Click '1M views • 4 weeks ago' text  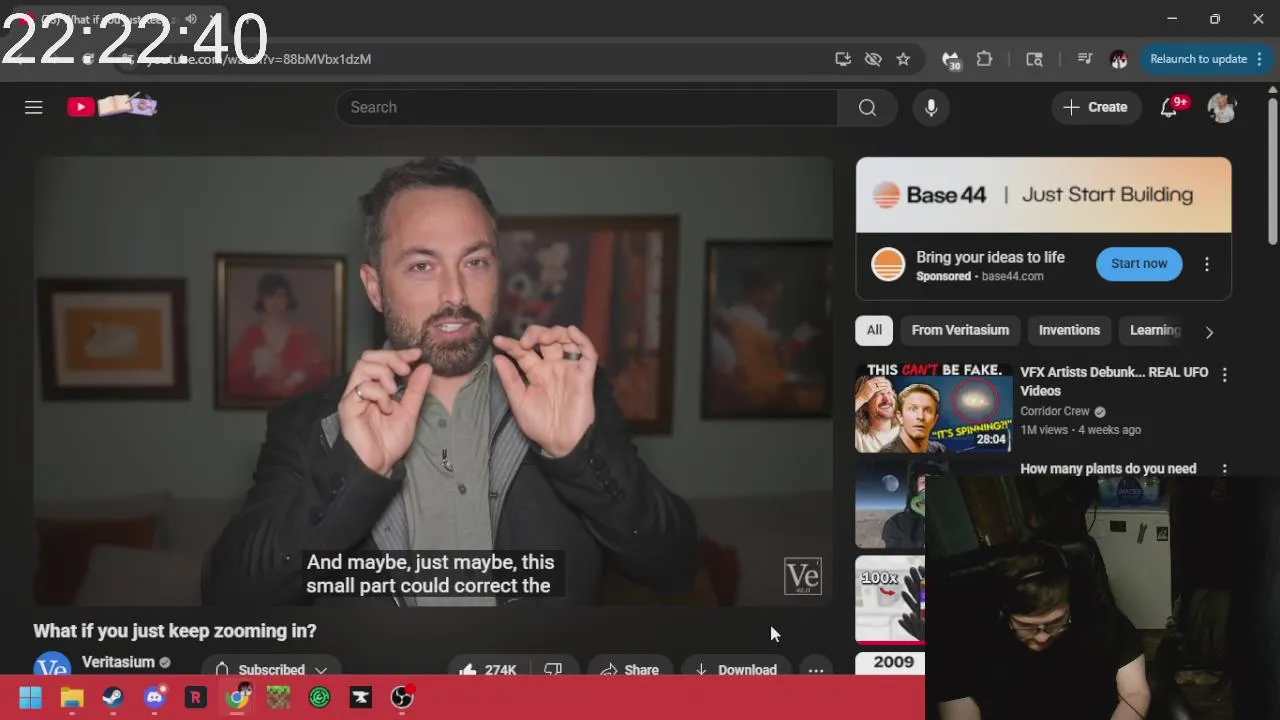tap(1080, 430)
